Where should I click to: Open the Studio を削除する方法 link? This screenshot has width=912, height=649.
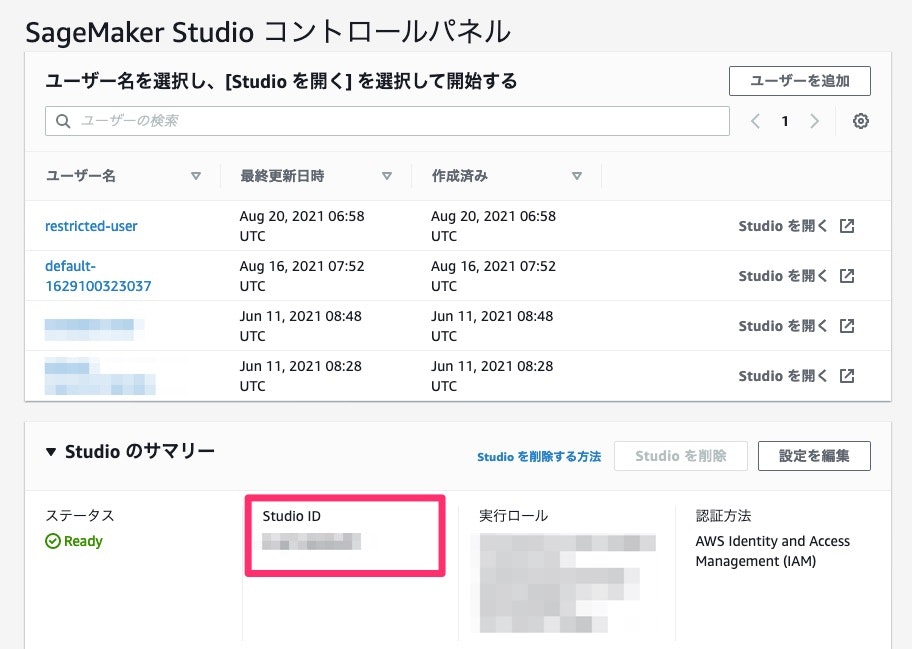coord(539,457)
